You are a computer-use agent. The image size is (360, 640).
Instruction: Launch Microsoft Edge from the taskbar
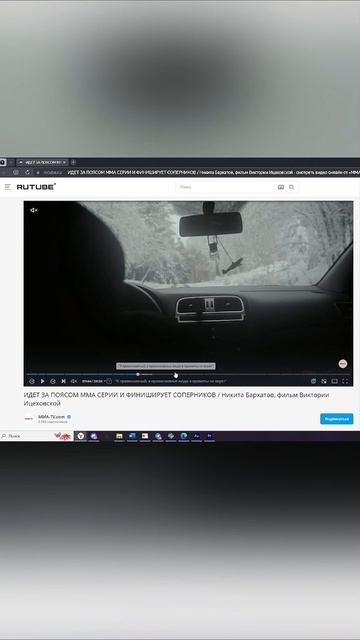[184, 436]
